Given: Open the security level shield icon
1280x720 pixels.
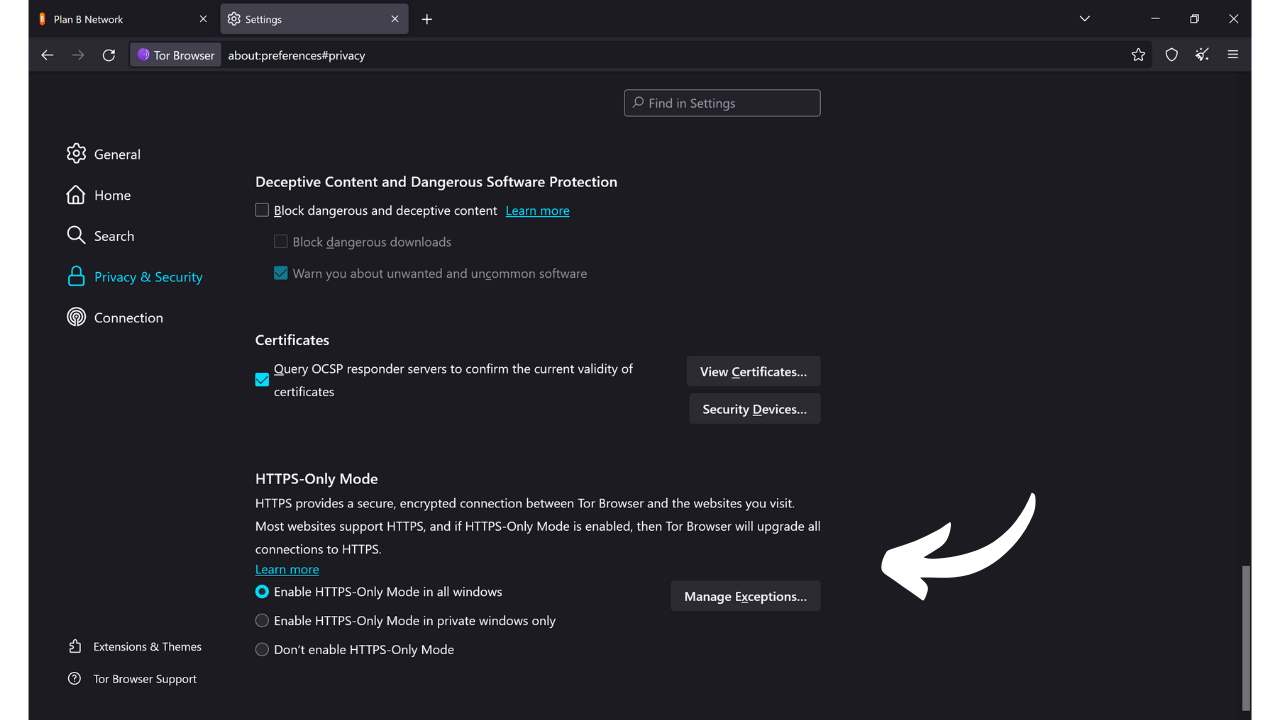Looking at the screenshot, I should (x=1171, y=55).
